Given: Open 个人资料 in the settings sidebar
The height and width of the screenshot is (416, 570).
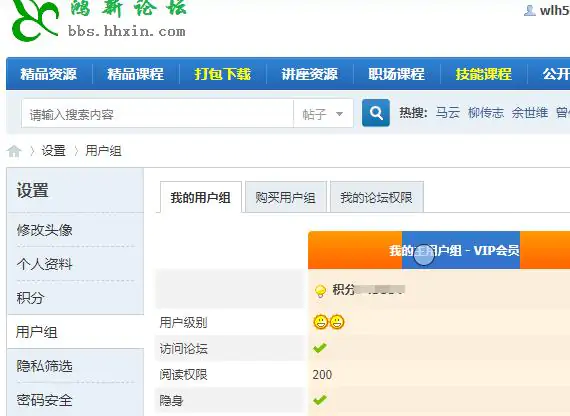Looking at the screenshot, I should click(44, 264).
